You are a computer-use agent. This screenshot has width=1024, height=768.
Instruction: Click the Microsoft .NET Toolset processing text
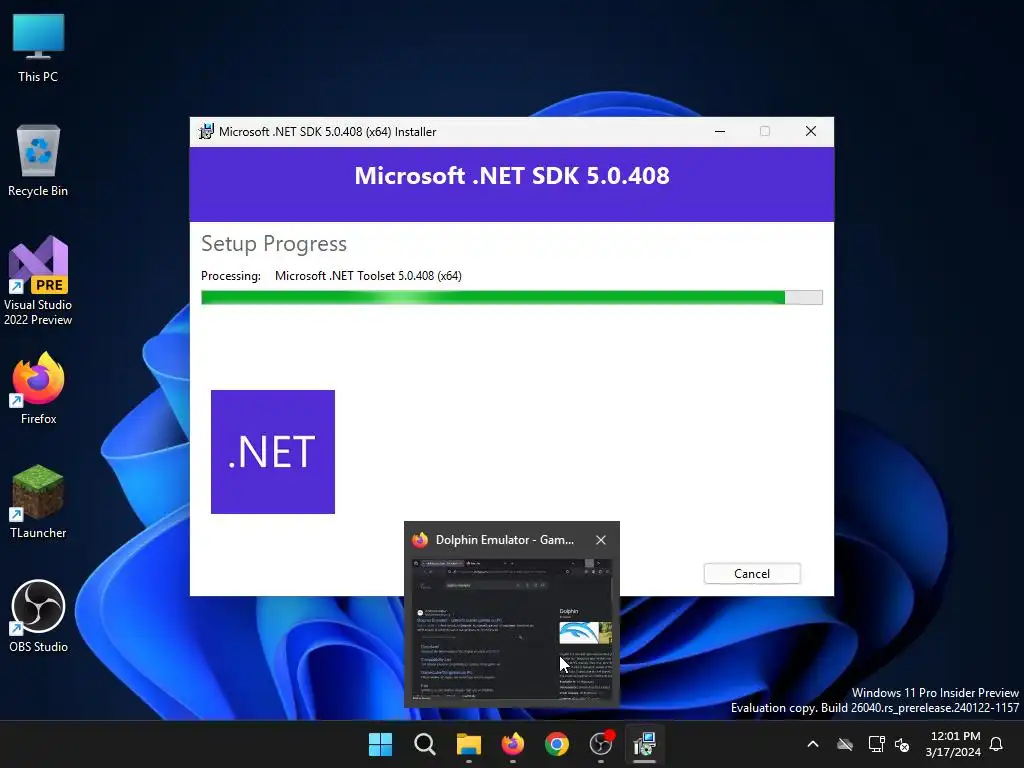[x=368, y=276]
